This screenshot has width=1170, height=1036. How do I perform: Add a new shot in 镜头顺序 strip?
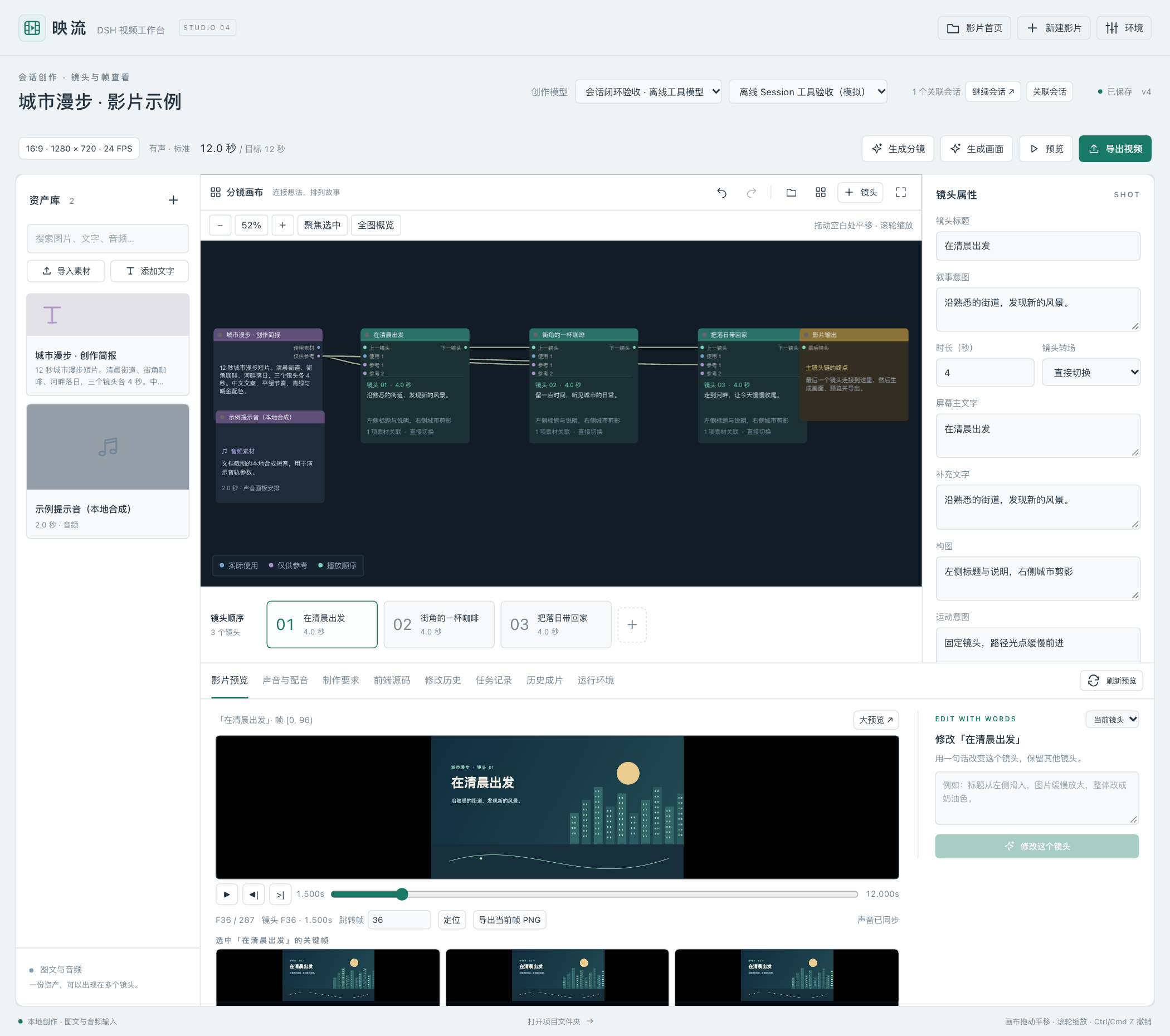(x=632, y=624)
